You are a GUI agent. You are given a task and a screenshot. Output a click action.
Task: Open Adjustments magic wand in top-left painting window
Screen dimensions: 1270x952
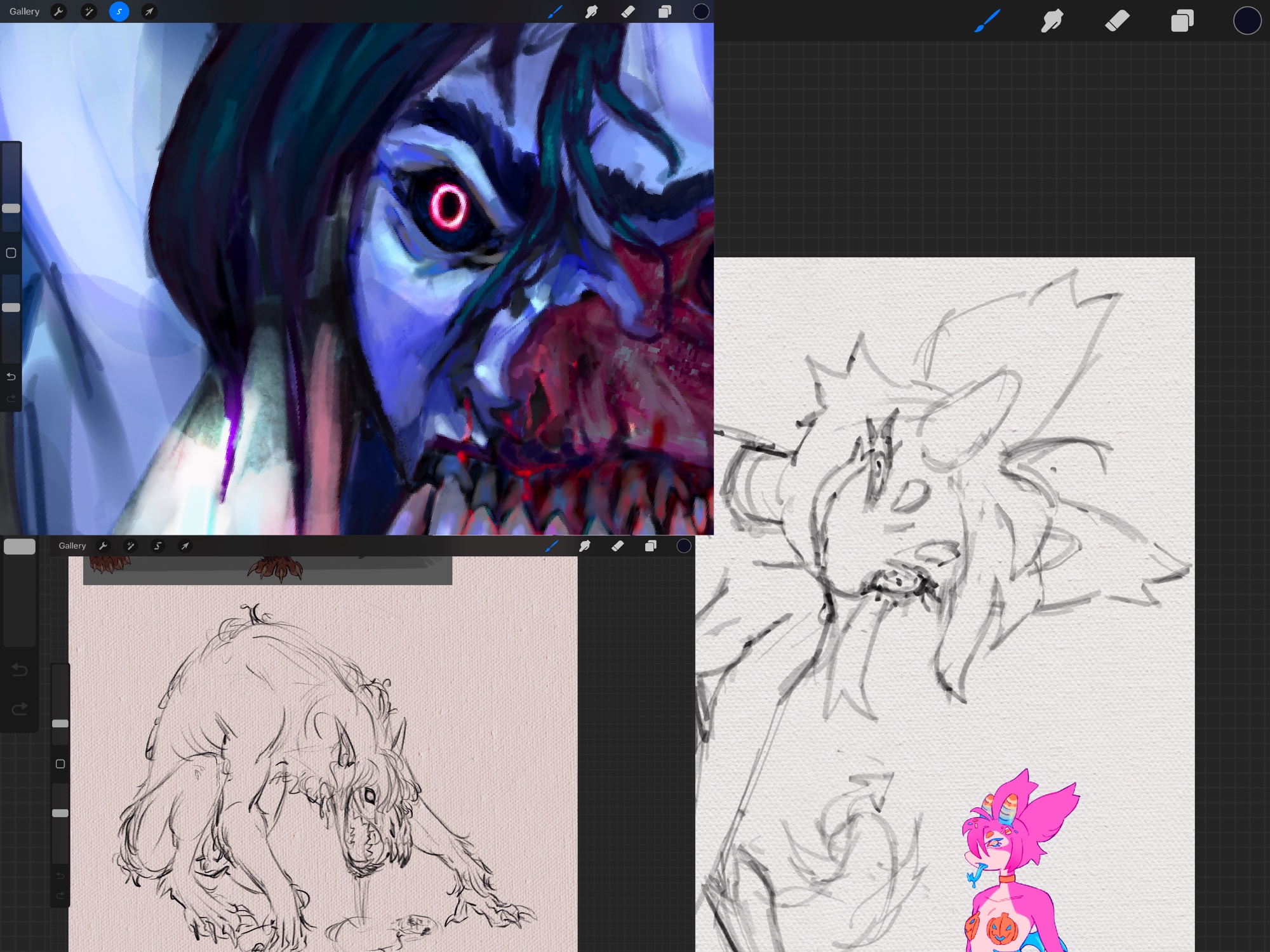pos(89,11)
